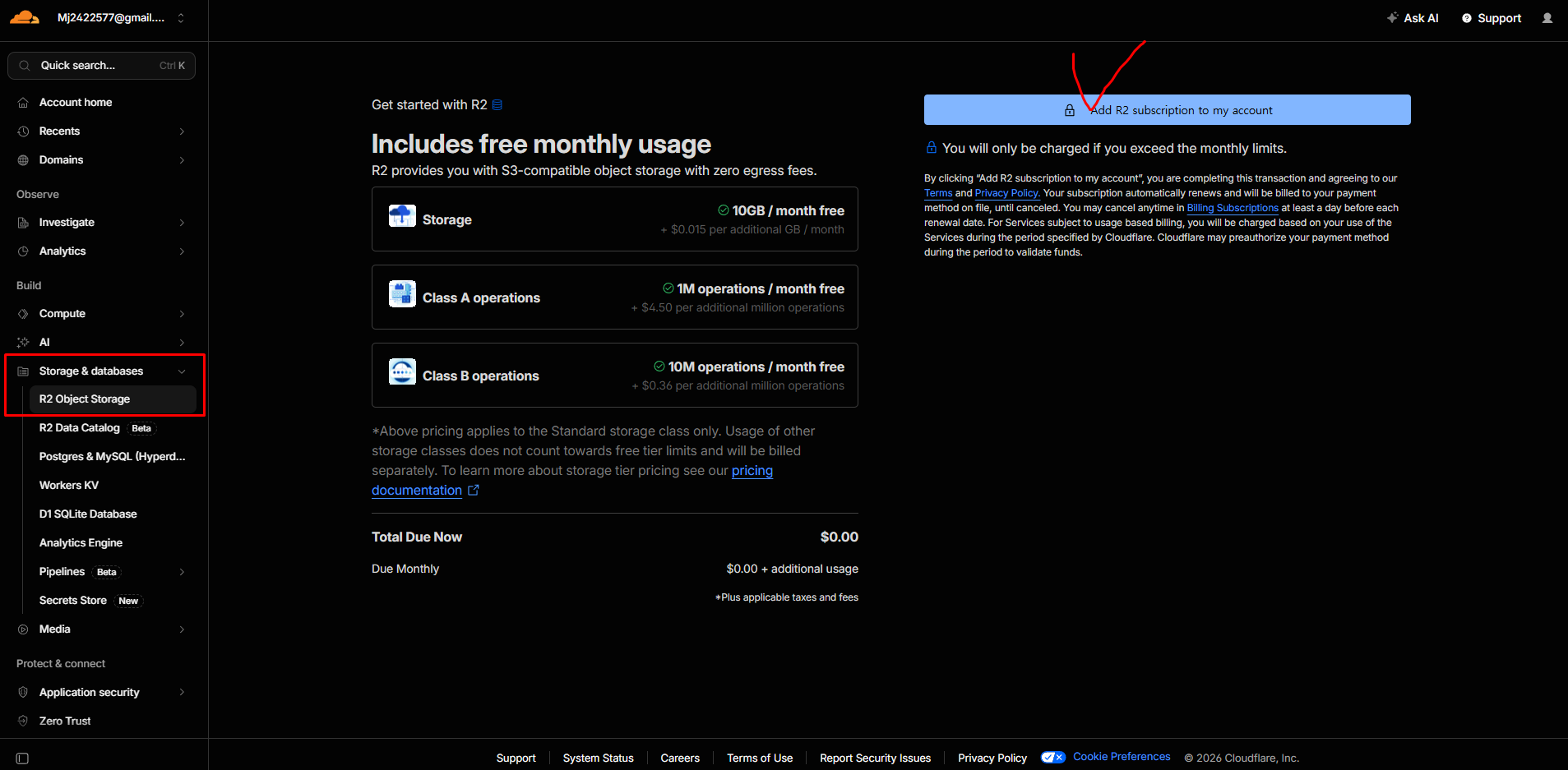Open the Privacy Policy link in agreement text
The image size is (1568, 770).
1007,194
